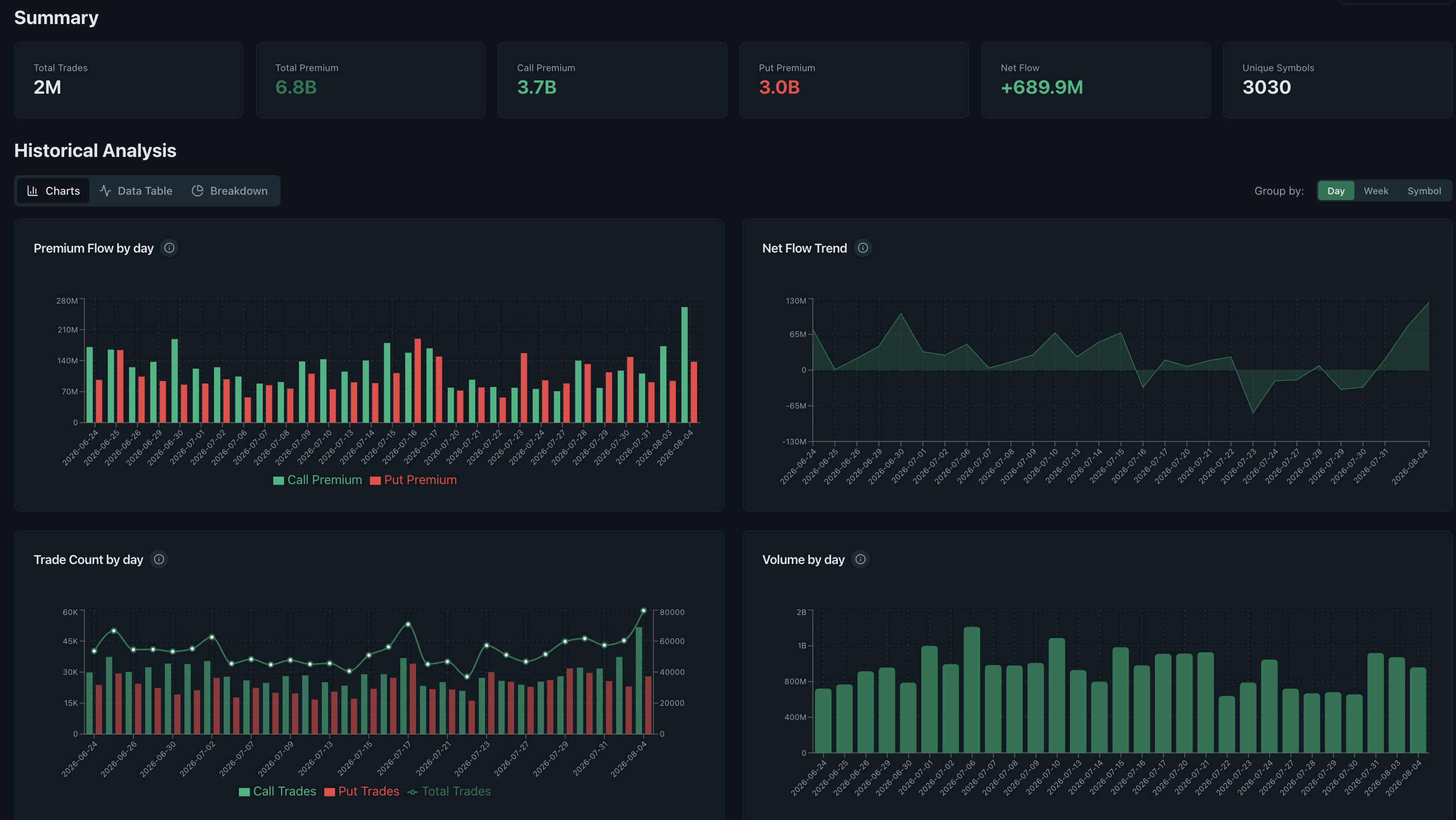This screenshot has height=820, width=1456.
Task: Open info icon next to Volume by day
Action: (860, 559)
